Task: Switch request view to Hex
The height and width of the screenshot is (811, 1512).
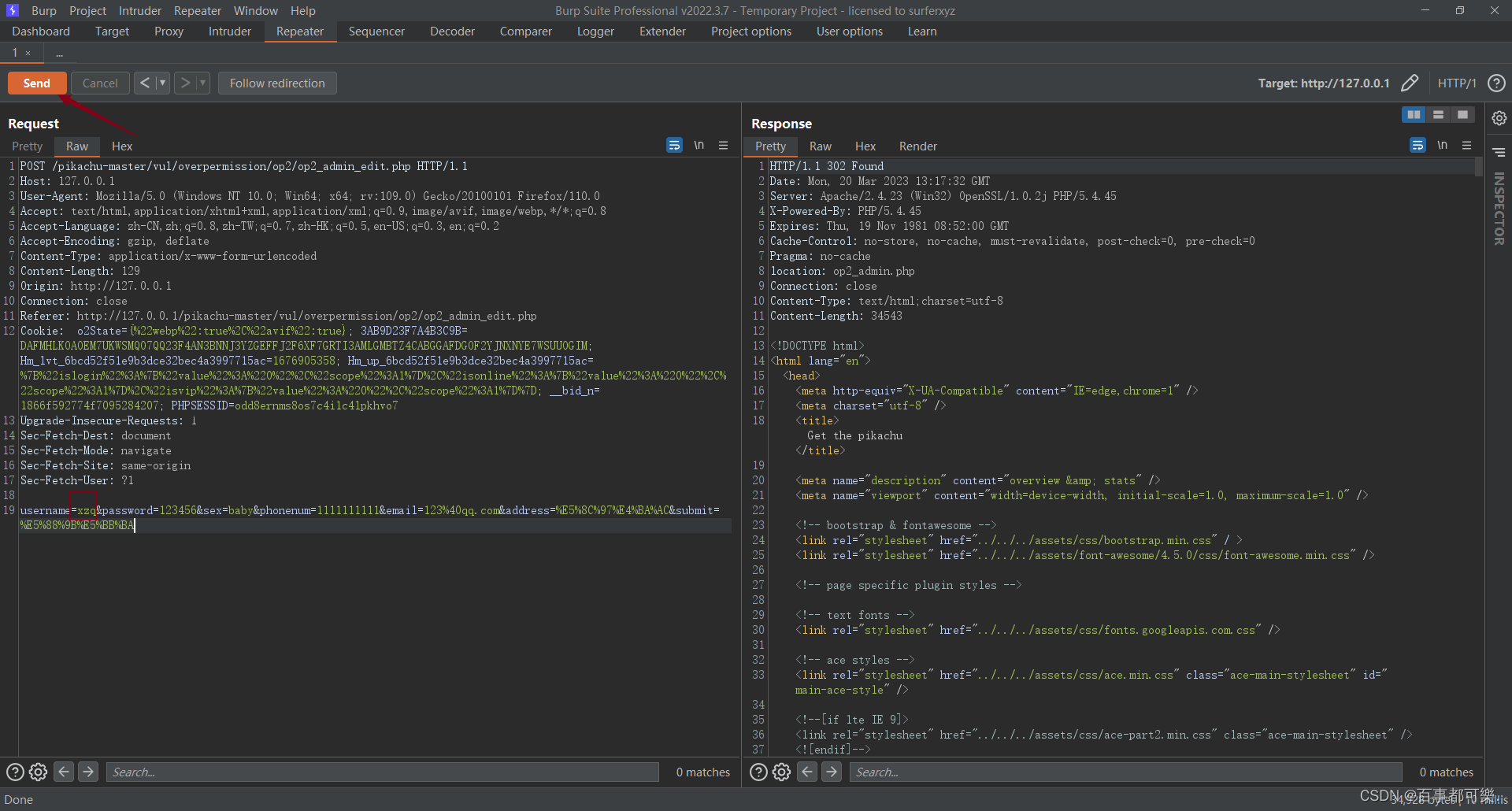Action: coord(122,146)
